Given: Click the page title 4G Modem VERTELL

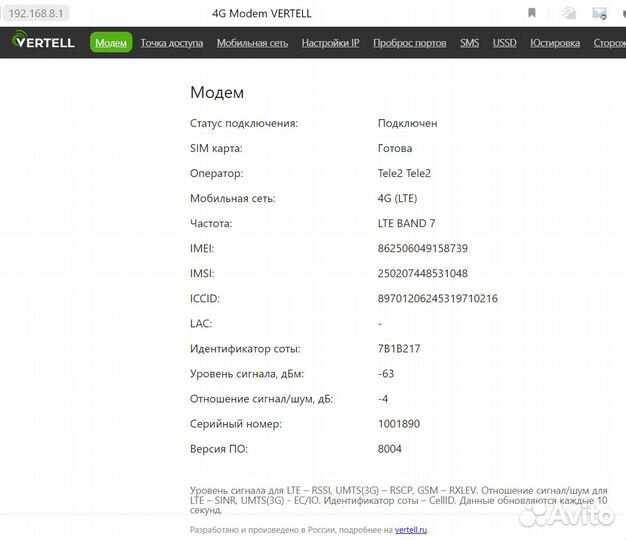Looking at the screenshot, I should click(x=261, y=14).
